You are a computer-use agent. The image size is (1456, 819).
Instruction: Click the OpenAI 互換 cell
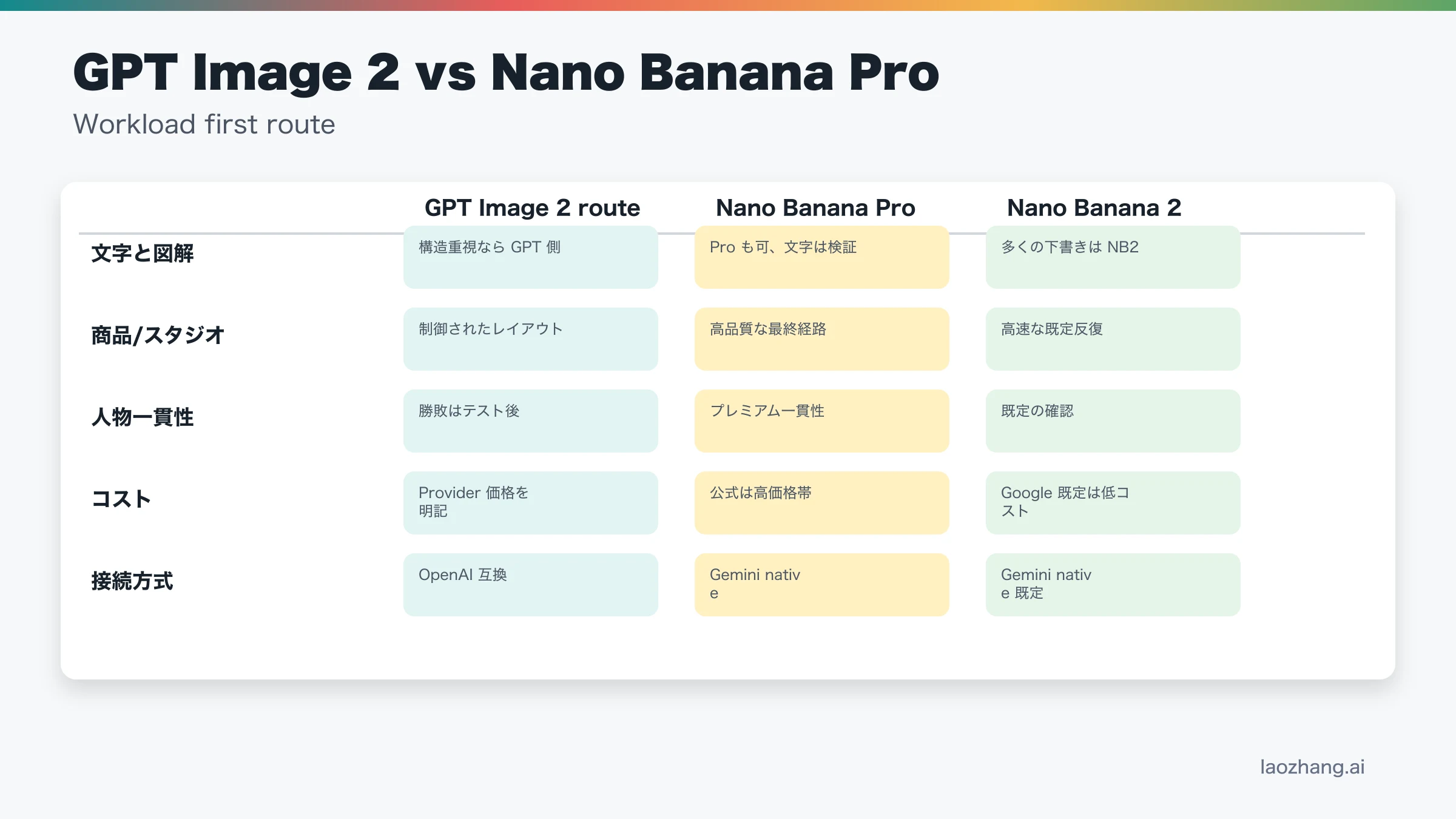pos(530,585)
